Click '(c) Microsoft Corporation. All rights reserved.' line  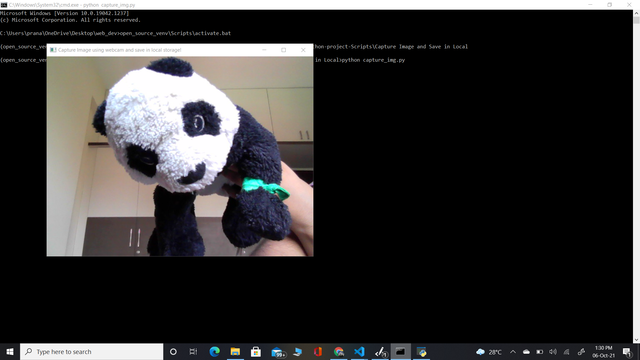70,20
